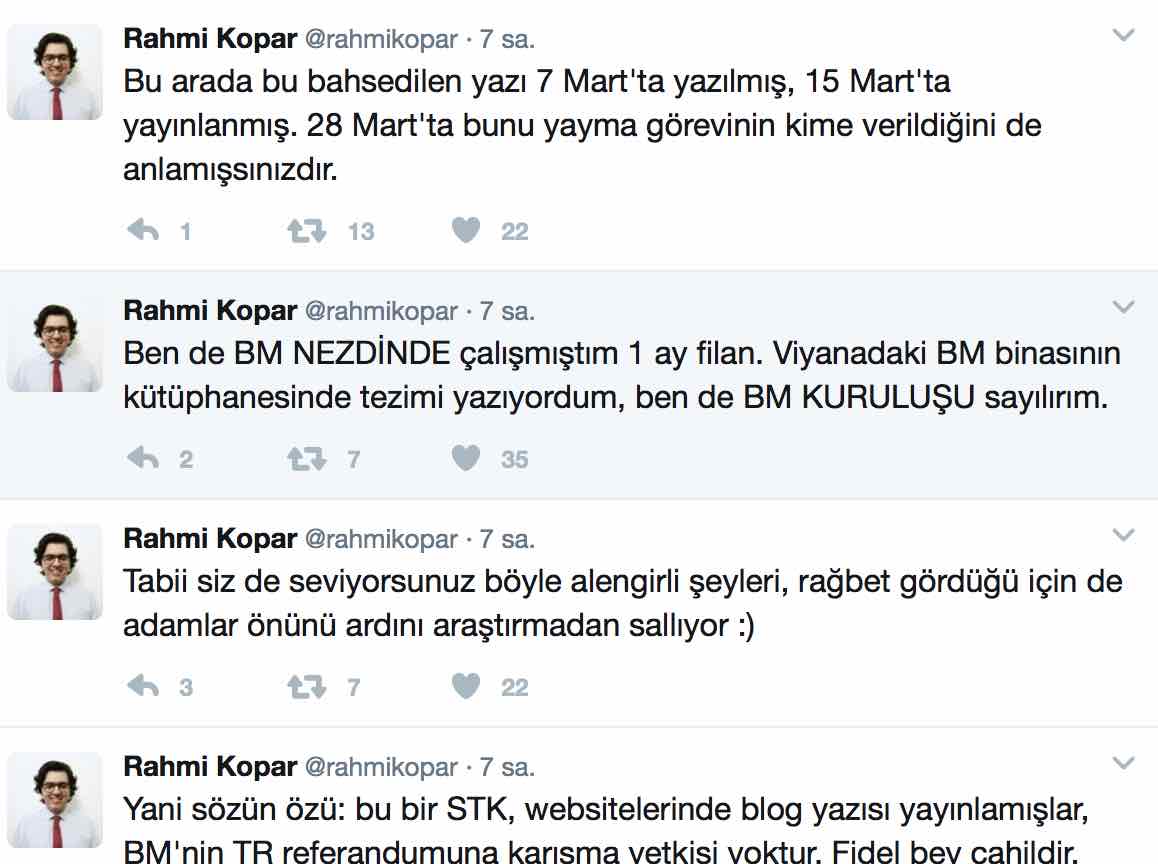Open the first tweet's profile picture
Screen dimensions: 1158x864
(55, 72)
